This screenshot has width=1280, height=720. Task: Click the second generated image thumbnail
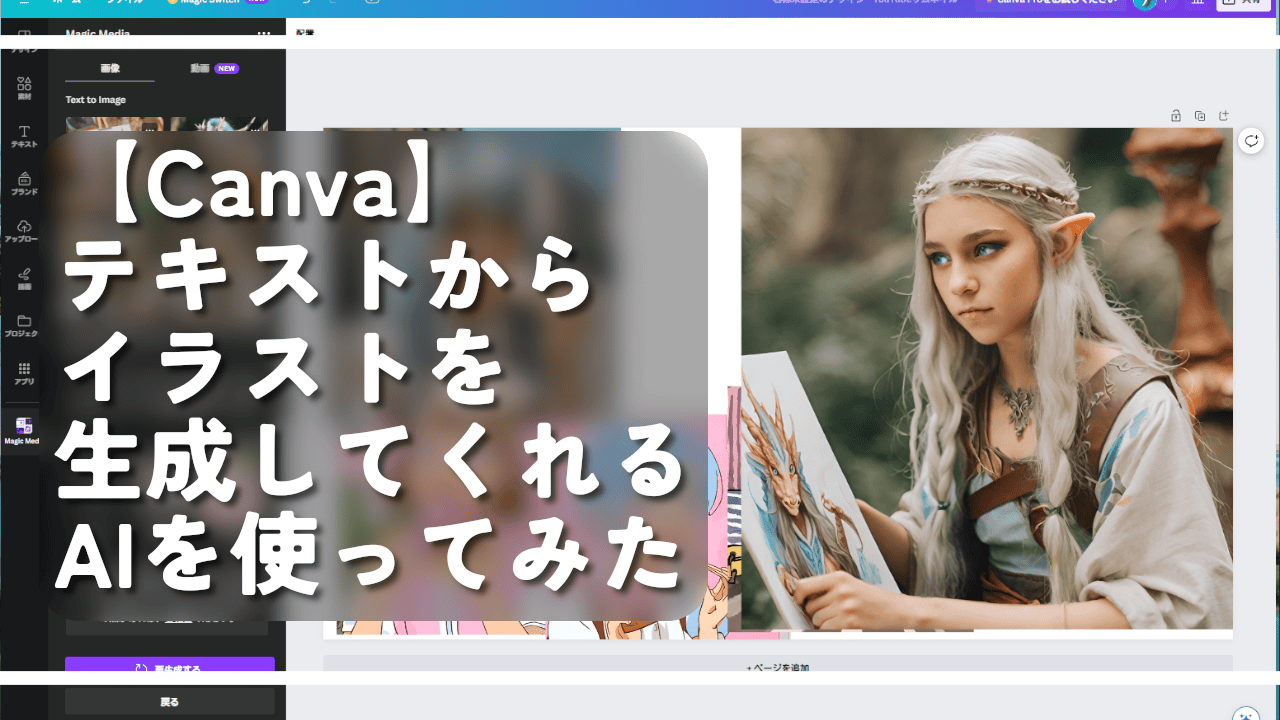point(220,124)
